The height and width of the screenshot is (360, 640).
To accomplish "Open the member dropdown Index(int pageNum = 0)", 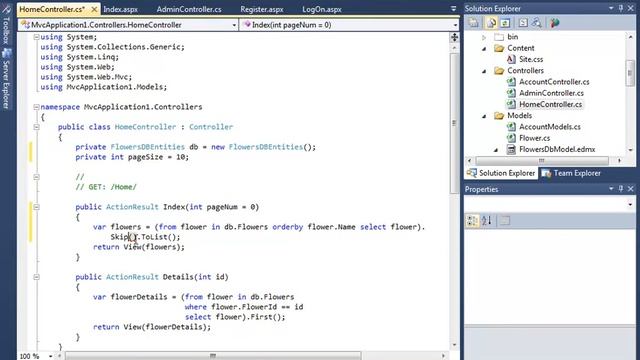I will 455,25.
